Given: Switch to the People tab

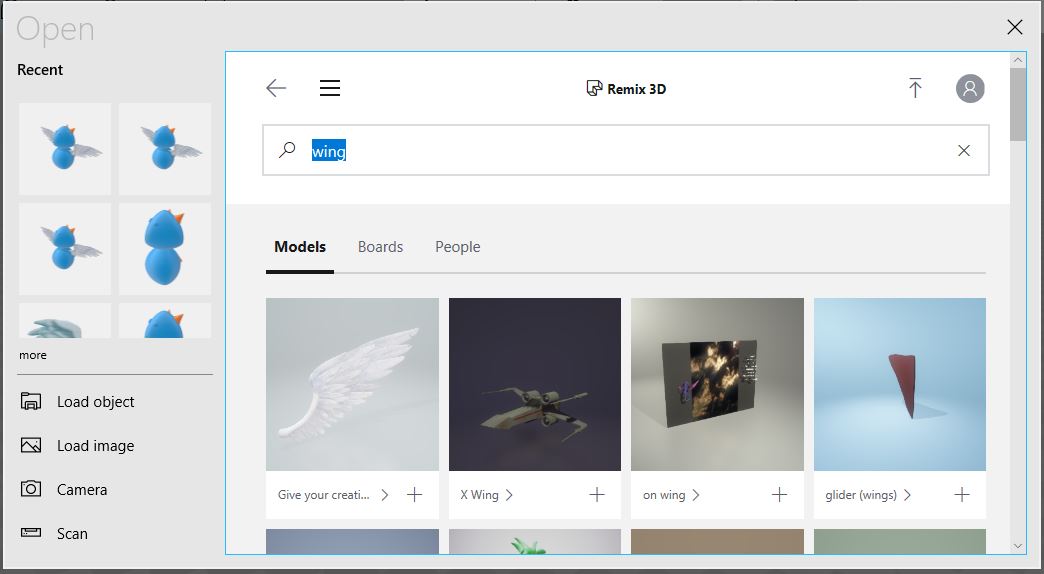Looking at the screenshot, I should pos(457,247).
